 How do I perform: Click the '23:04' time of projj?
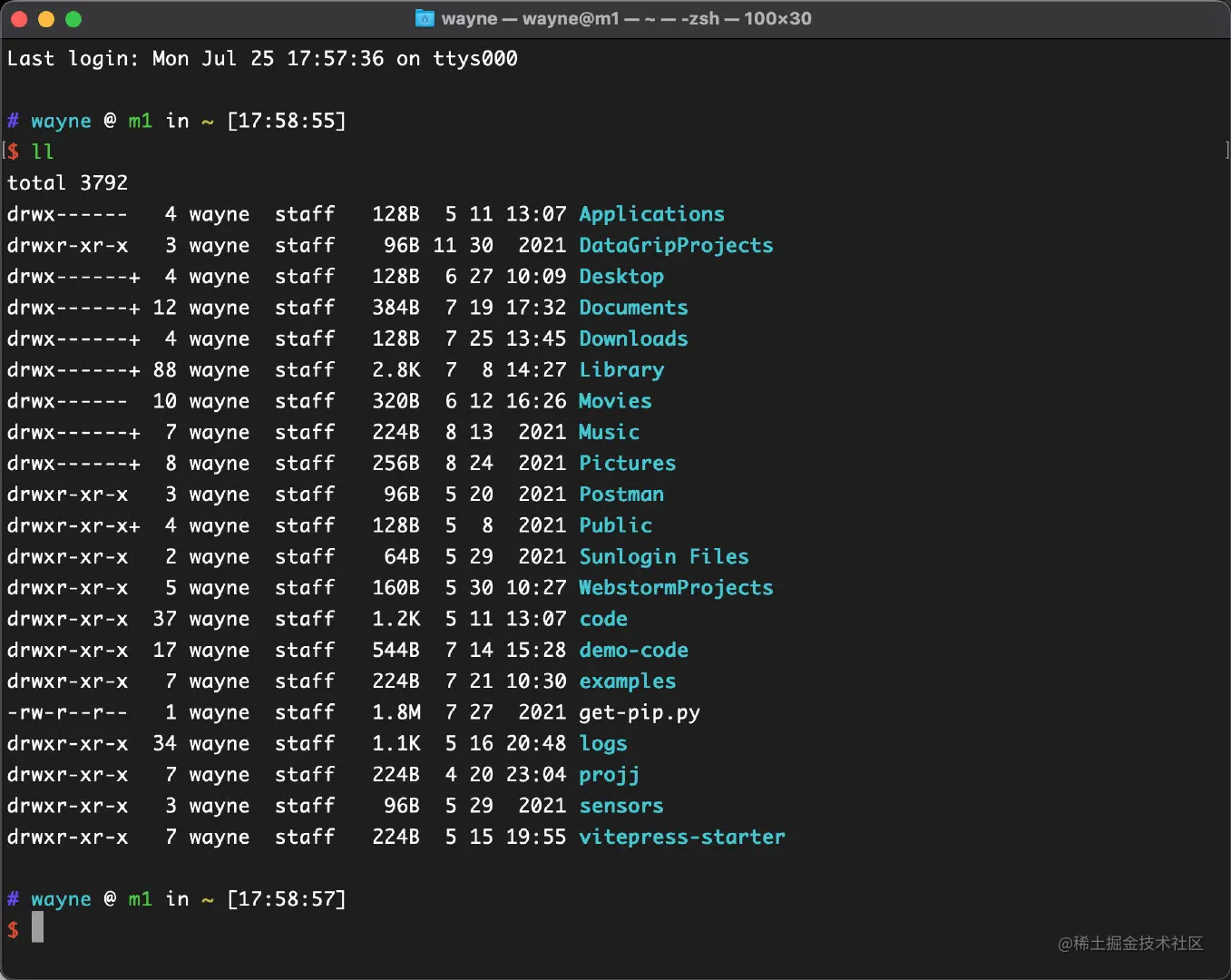point(536,775)
